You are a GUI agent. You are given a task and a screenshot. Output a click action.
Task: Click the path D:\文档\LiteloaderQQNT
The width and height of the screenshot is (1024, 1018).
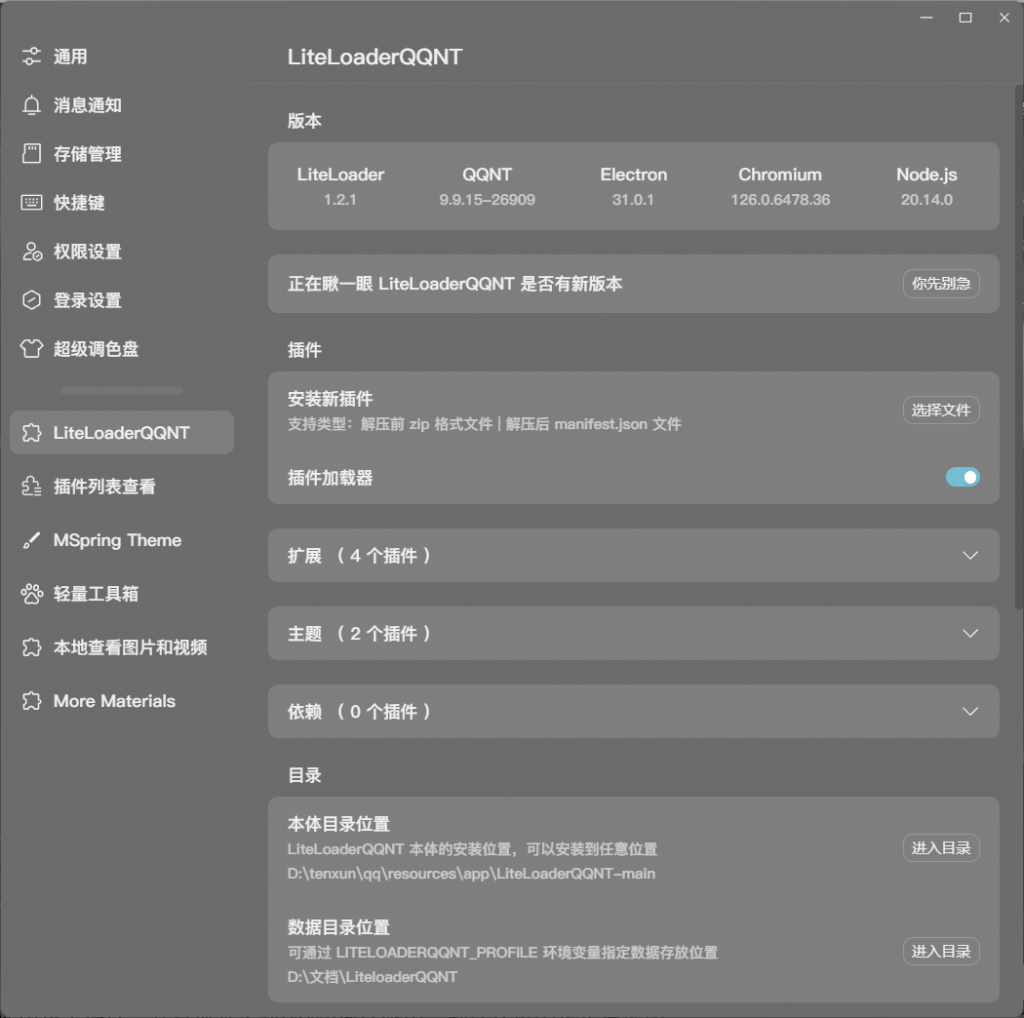point(372,977)
